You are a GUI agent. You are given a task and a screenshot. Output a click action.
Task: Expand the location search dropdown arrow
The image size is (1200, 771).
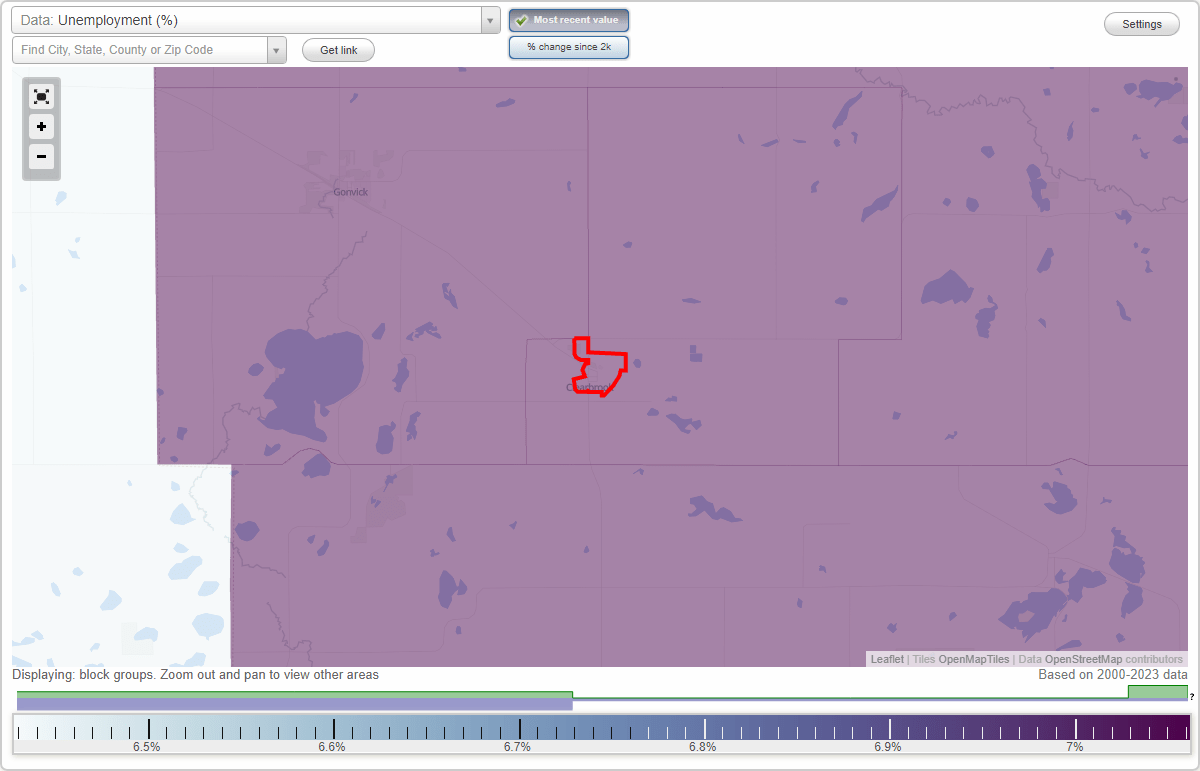coord(277,50)
